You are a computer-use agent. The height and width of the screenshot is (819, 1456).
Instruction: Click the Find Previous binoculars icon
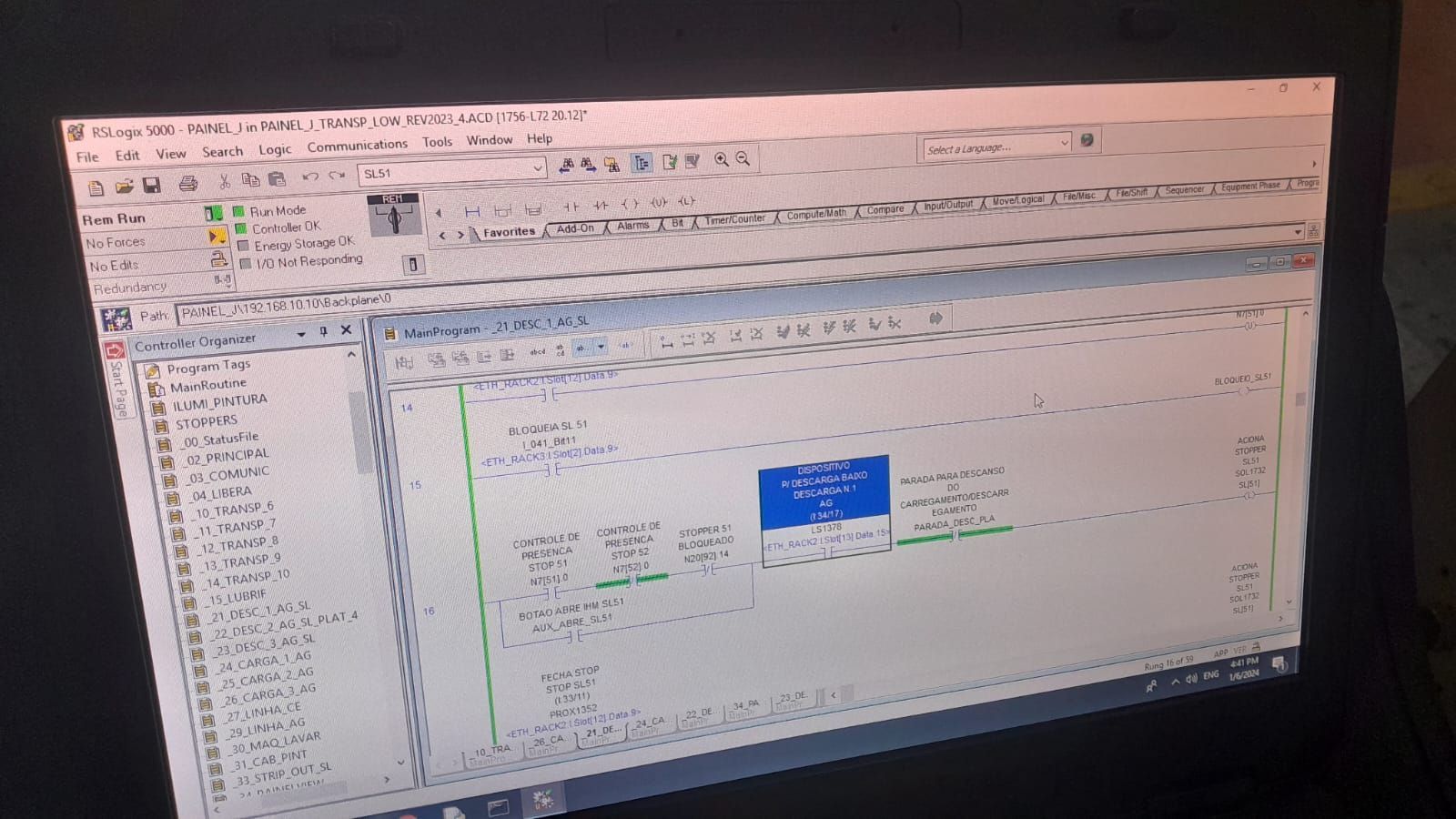566,166
